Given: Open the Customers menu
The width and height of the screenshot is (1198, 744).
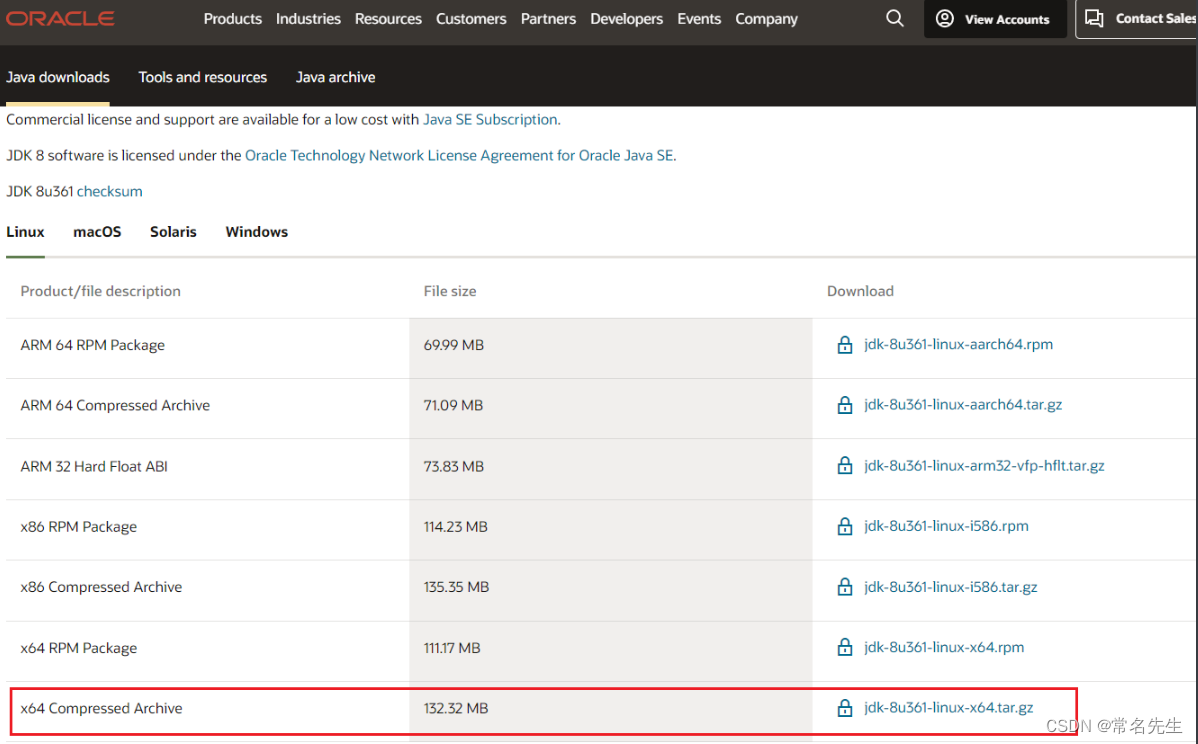Looking at the screenshot, I should click(471, 18).
